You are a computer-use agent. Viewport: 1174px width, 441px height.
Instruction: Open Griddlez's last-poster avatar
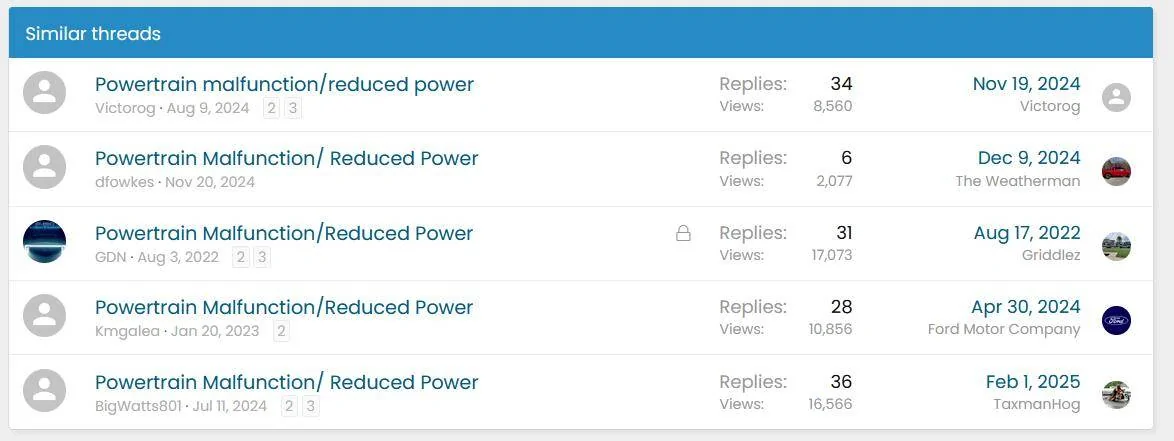1116,246
